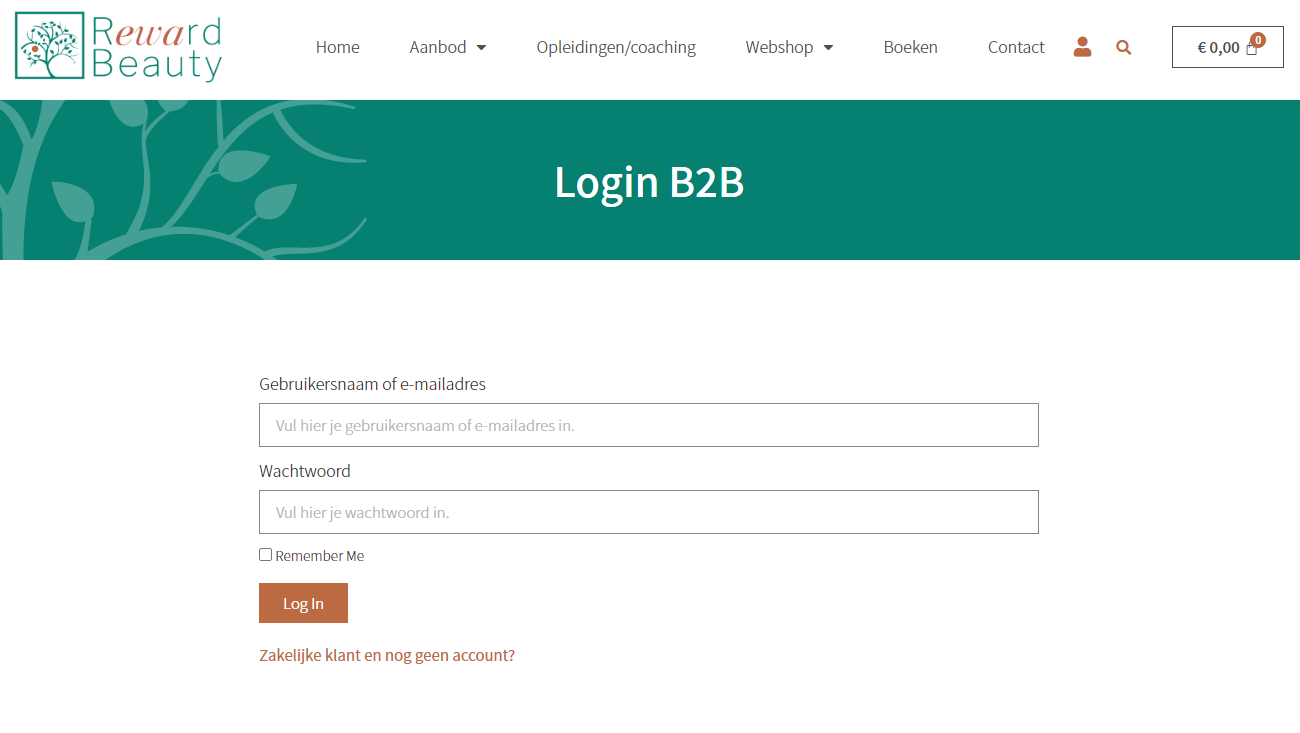Open the Contact menu item
Image resolution: width=1300 pixels, height=733 pixels.
pos(1016,47)
